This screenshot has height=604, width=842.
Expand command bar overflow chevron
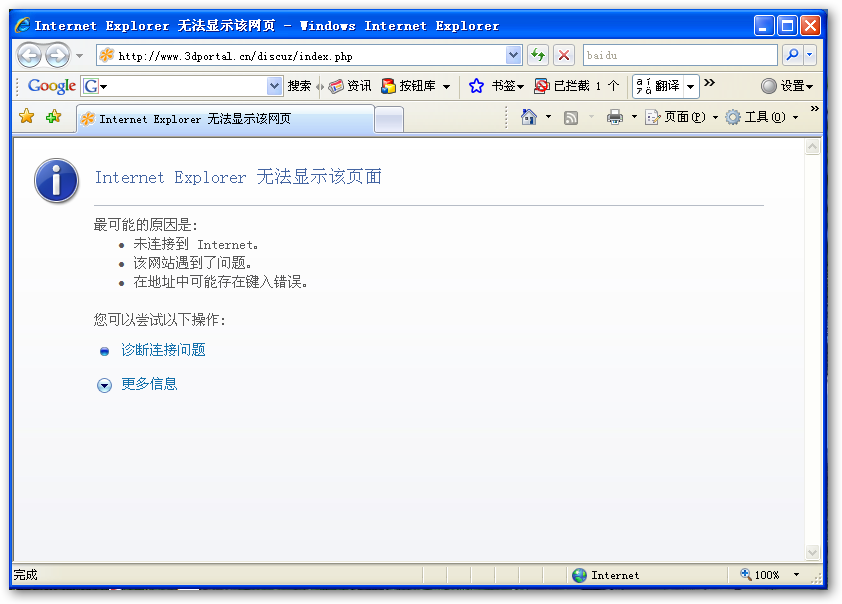[815, 108]
